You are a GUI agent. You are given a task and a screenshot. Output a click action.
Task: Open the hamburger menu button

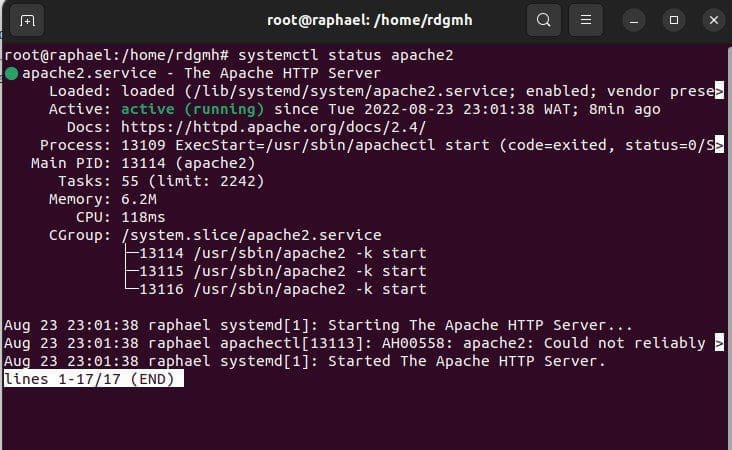coord(587,20)
